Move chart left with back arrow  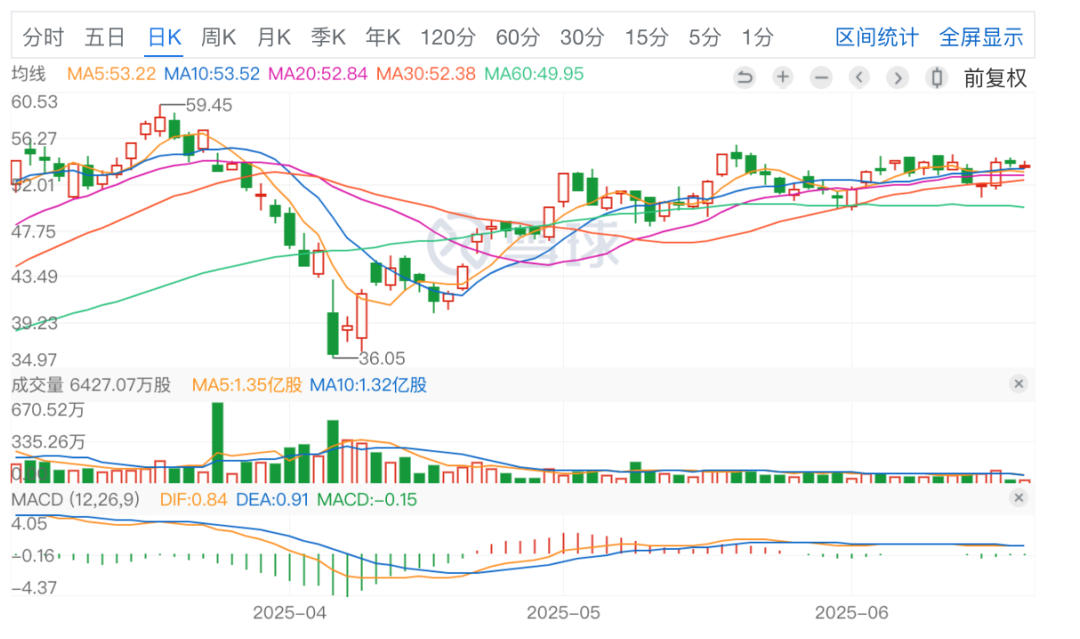click(x=859, y=77)
